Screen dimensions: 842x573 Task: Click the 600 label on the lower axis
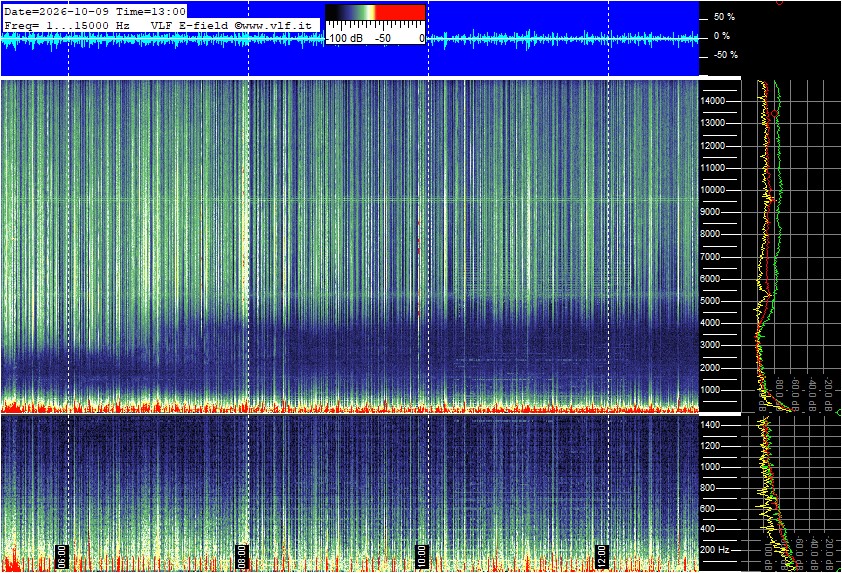coord(708,509)
